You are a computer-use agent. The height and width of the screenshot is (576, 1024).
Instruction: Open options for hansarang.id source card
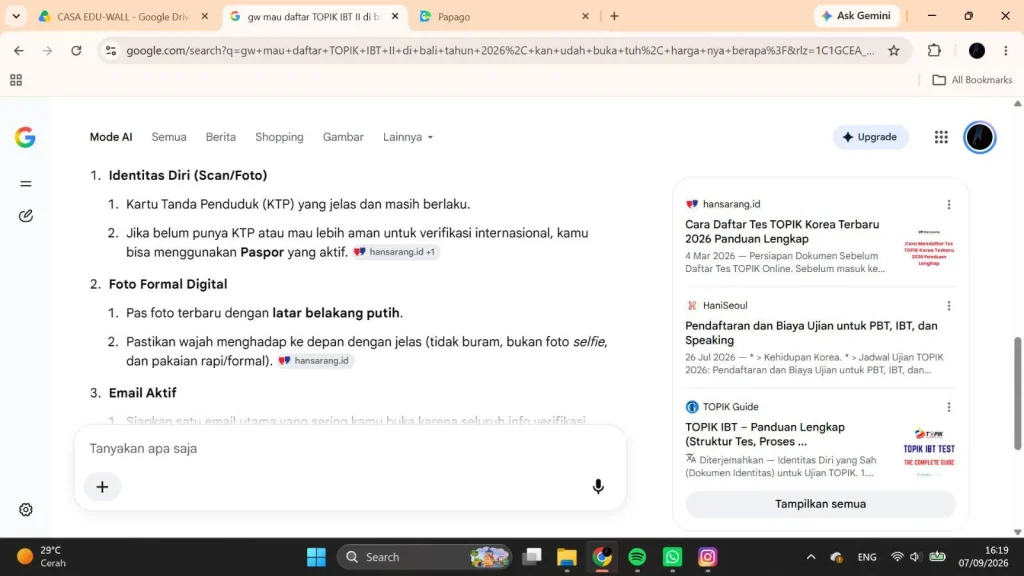[948, 204]
